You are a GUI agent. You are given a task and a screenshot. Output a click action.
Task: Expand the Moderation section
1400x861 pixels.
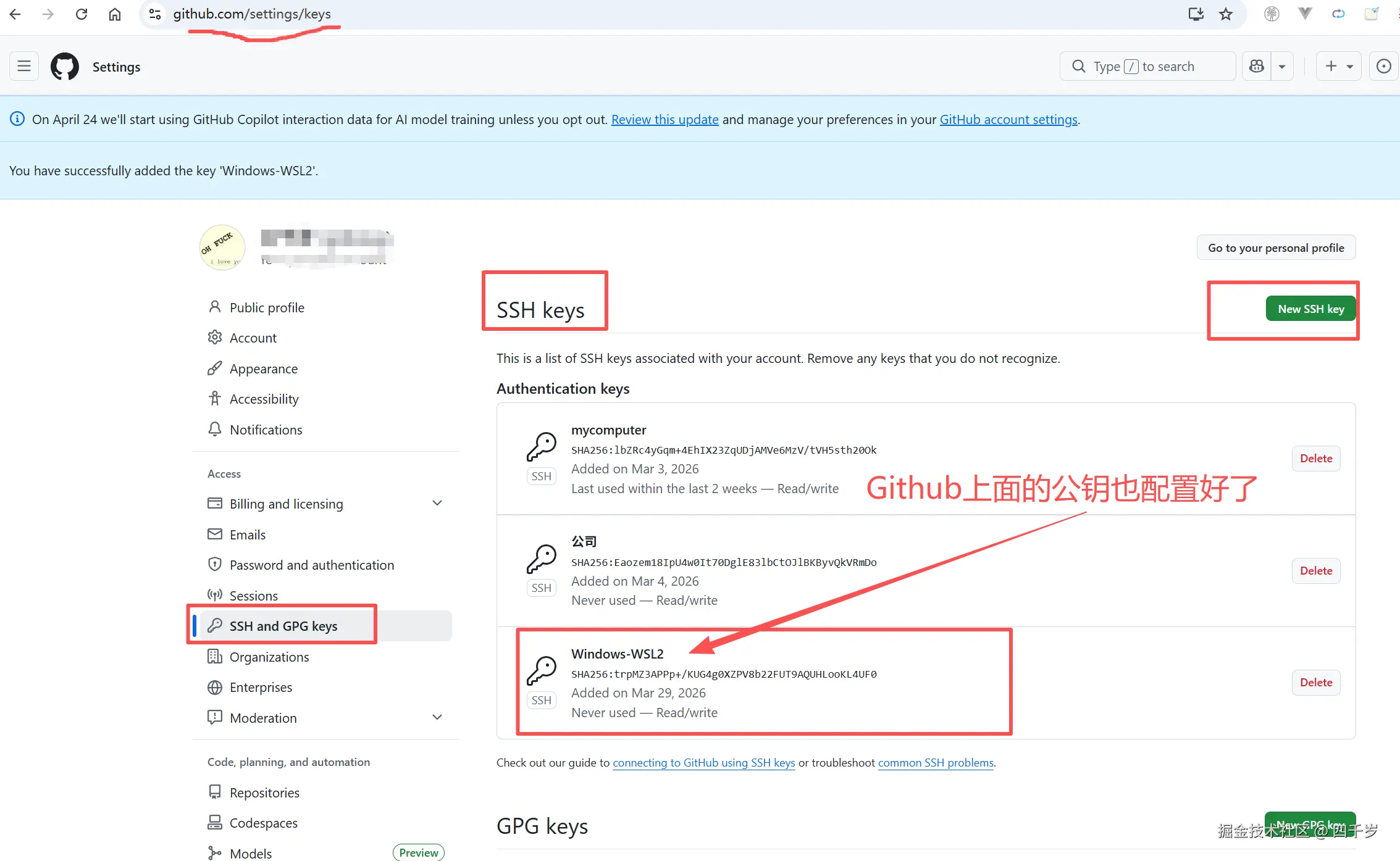(437, 717)
